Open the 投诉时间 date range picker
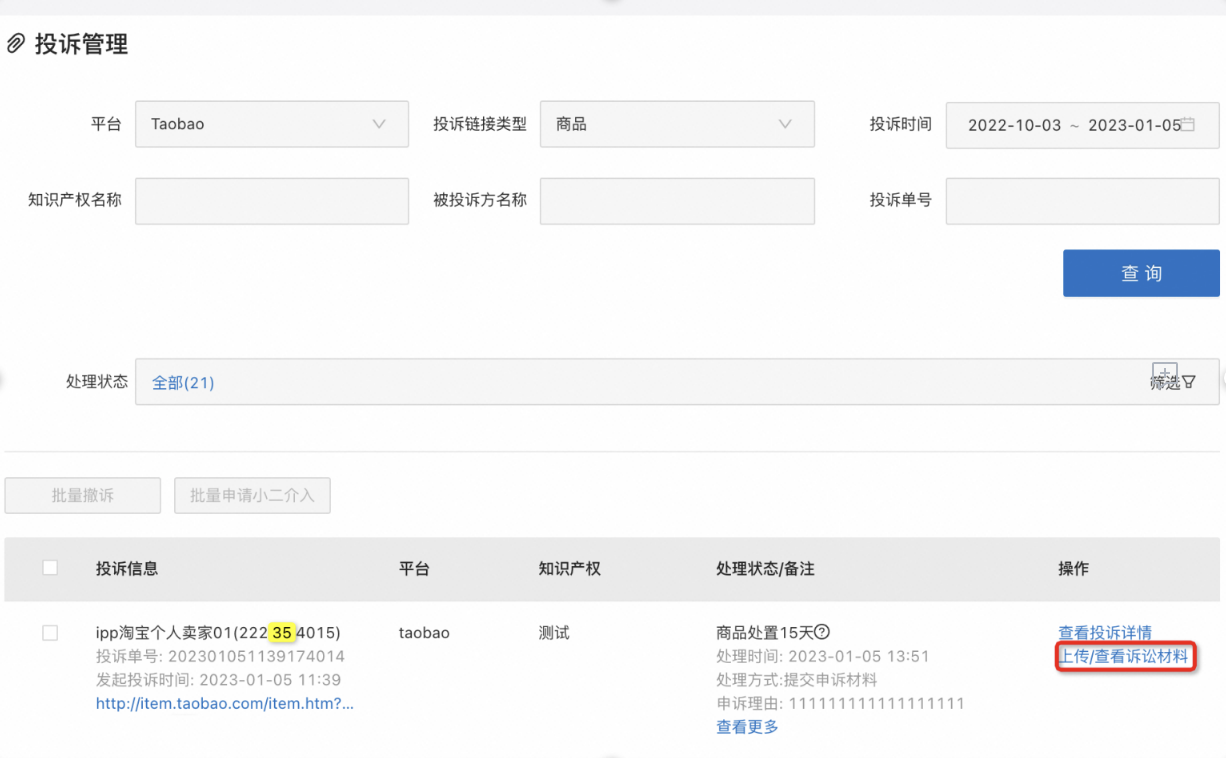The height and width of the screenshot is (758, 1226). point(1082,125)
